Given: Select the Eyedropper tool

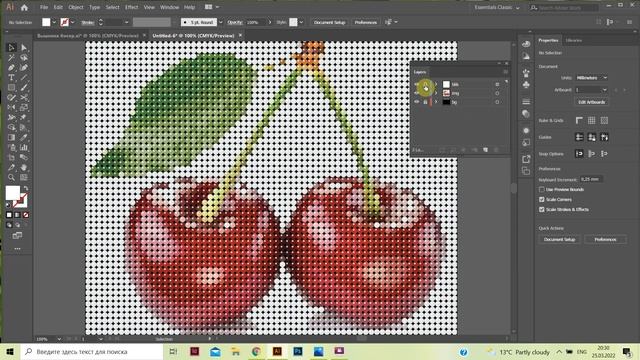Looking at the screenshot, I should [x=24, y=138].
